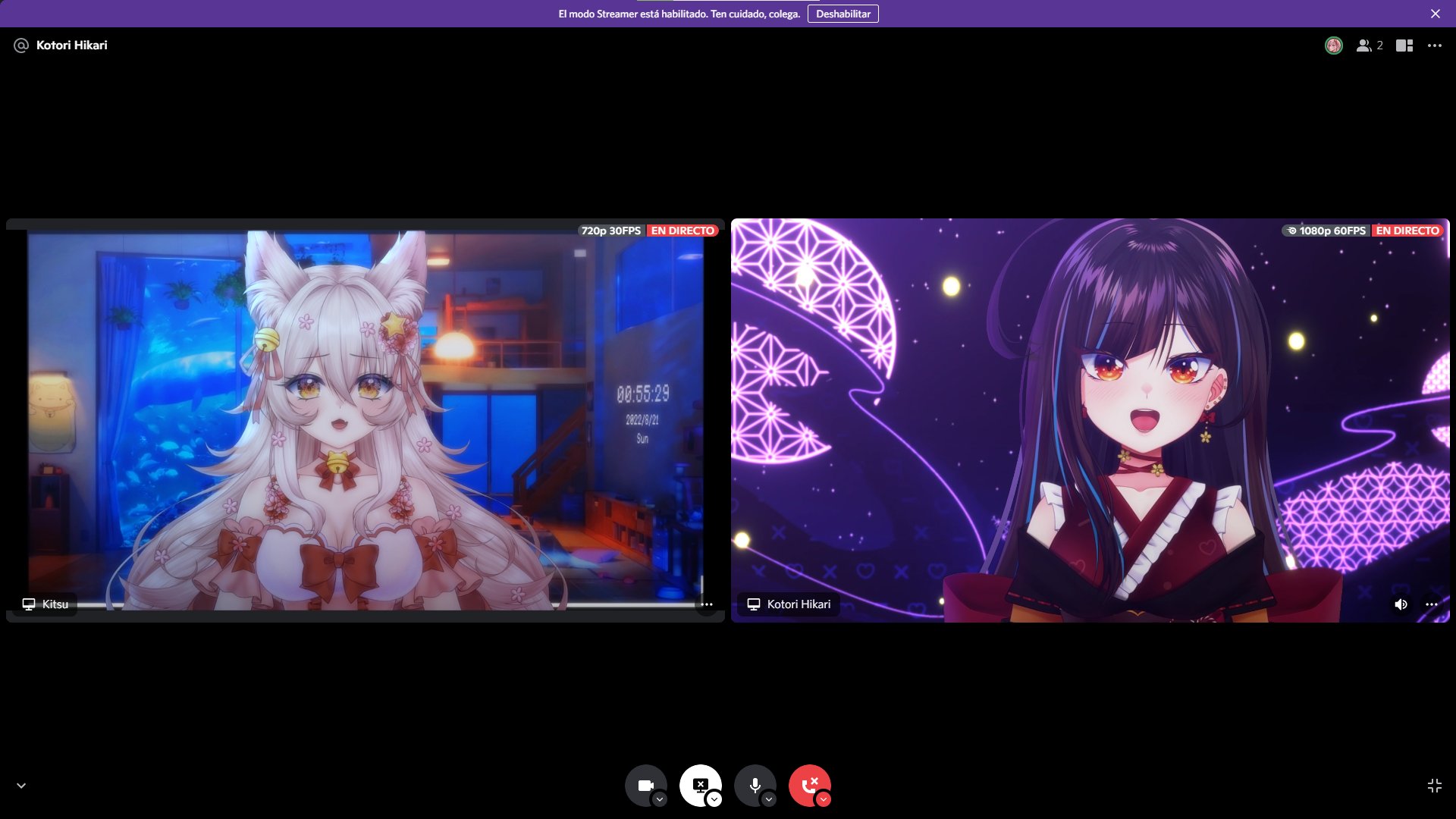The width and height of the screenshot is (1456, 819).
Task: Open options on Kitsu's stream tile
Action: coord(706,604)
